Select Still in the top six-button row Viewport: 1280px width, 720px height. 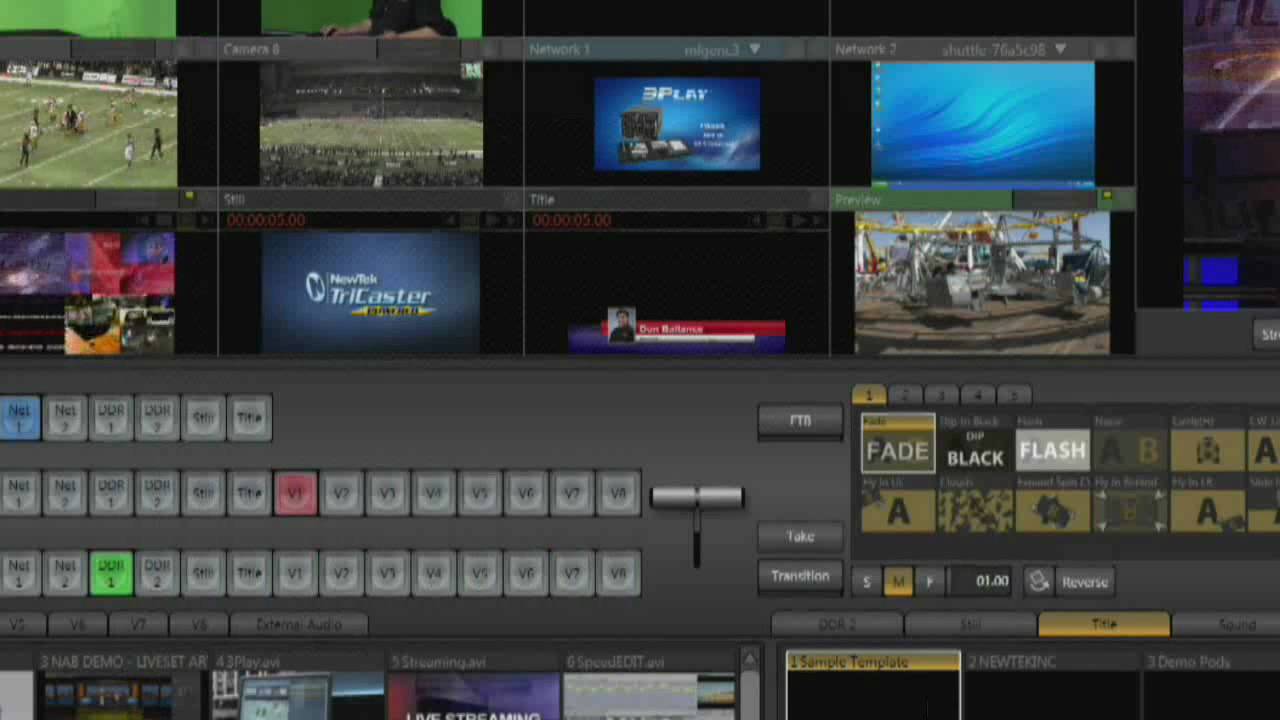click(203, 417)
